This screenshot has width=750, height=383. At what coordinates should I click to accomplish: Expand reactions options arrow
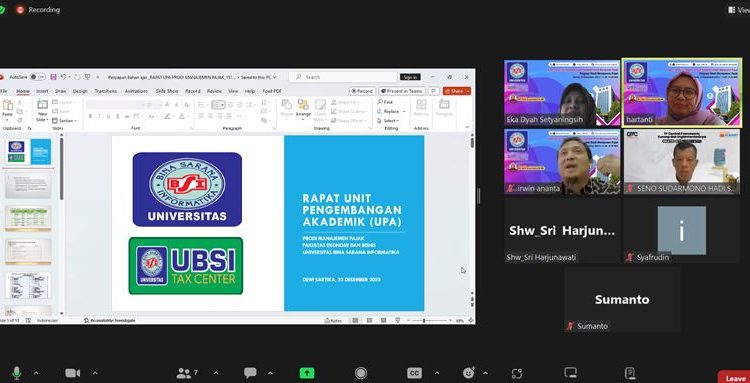(485, 373)
